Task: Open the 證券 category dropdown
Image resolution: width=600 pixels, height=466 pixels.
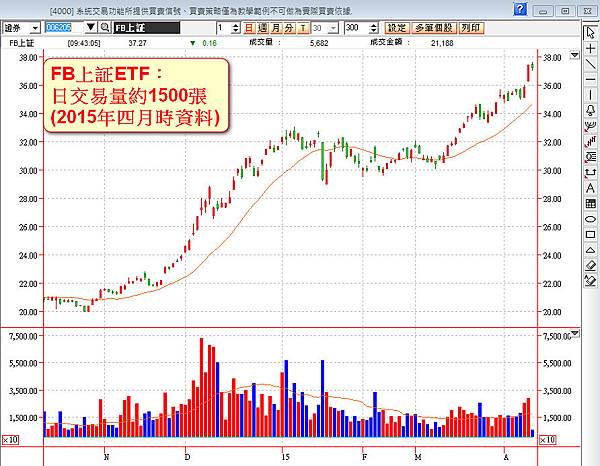Action: (x=35, y=28)
